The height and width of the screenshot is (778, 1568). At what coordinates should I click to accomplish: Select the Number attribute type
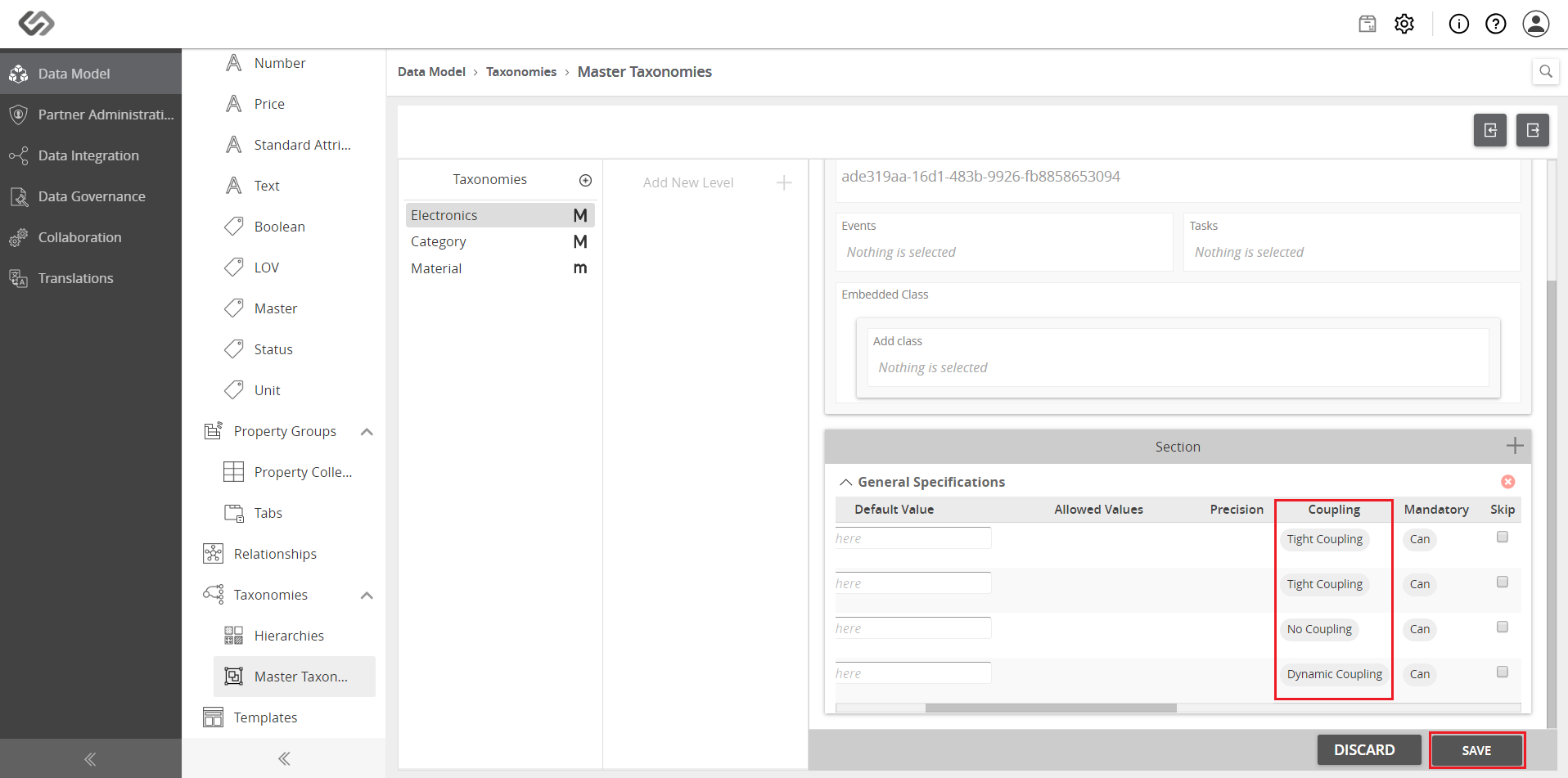pos(295,63)
